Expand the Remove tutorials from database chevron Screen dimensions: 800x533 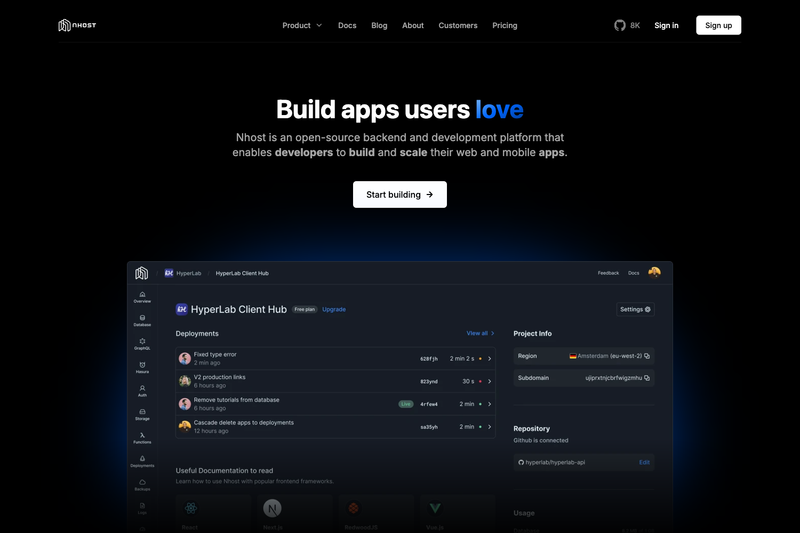tap(489, 404)
